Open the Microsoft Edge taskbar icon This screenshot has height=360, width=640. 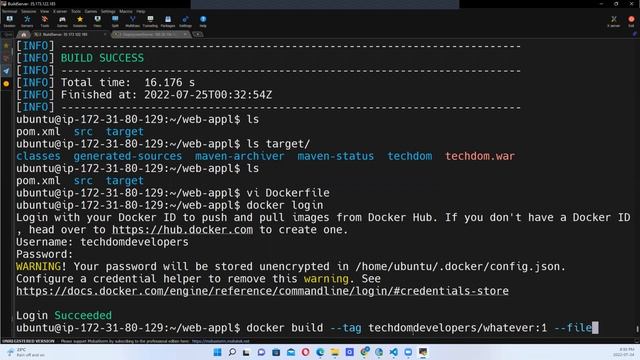click(x=320, y=352)
